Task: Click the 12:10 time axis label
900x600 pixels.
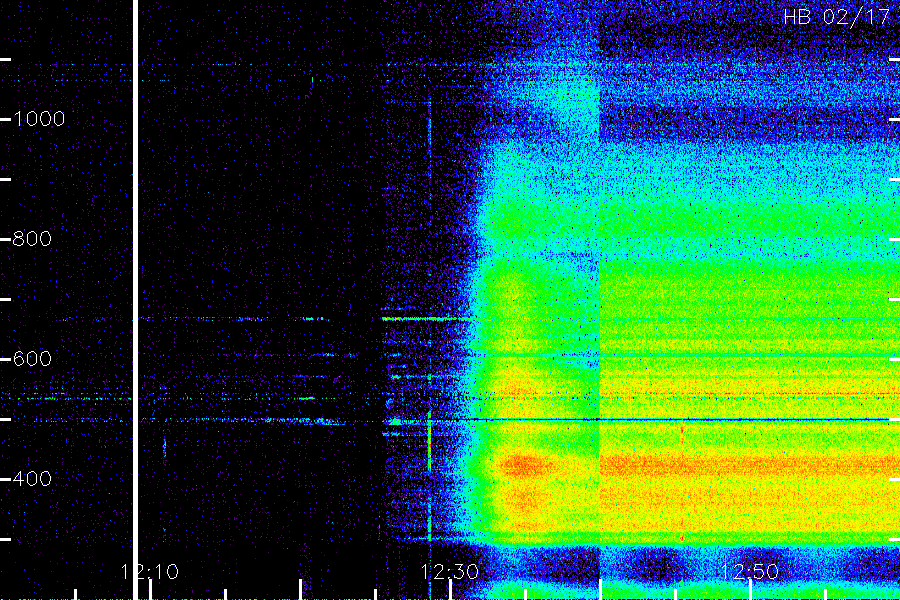Action: [150, 572]
